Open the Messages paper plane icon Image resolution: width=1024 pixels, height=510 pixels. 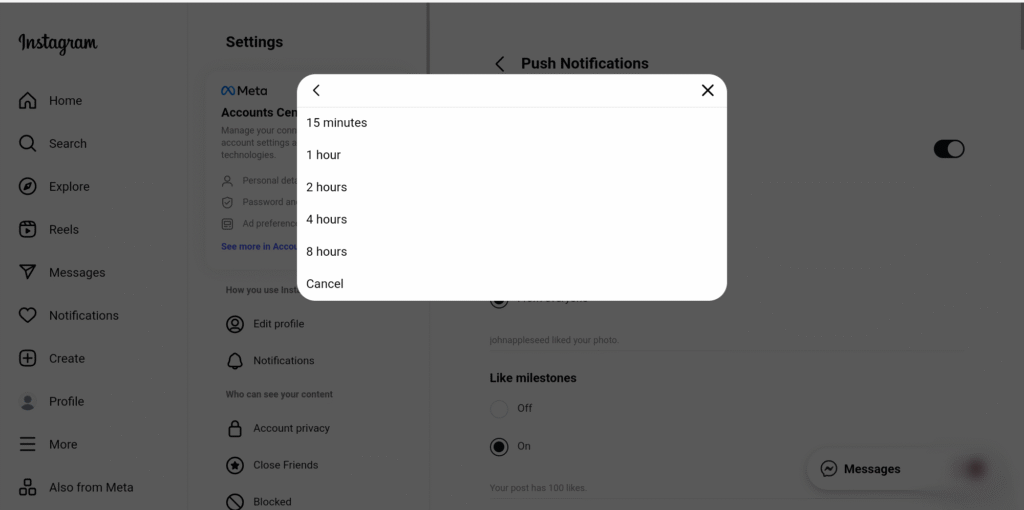(28, 273)
